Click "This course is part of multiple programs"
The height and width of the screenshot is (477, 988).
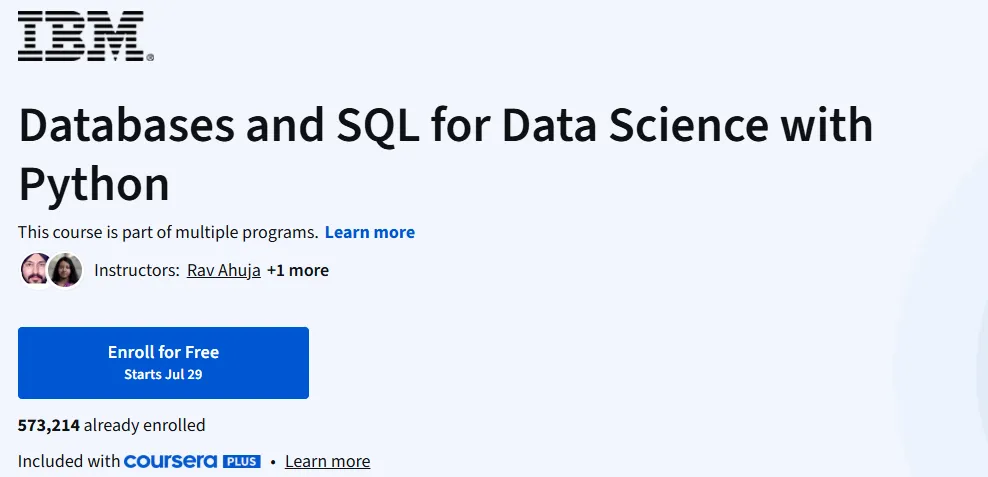click(x=168, y=232)
